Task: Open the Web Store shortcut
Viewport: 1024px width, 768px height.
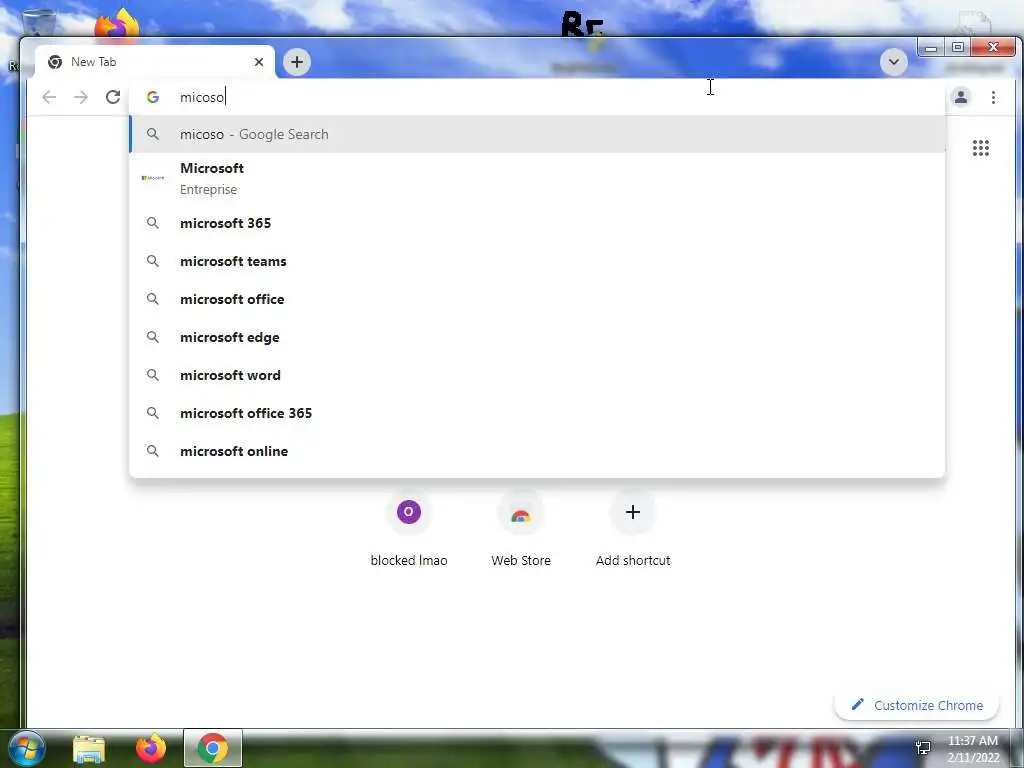Action: click(520, 528)
